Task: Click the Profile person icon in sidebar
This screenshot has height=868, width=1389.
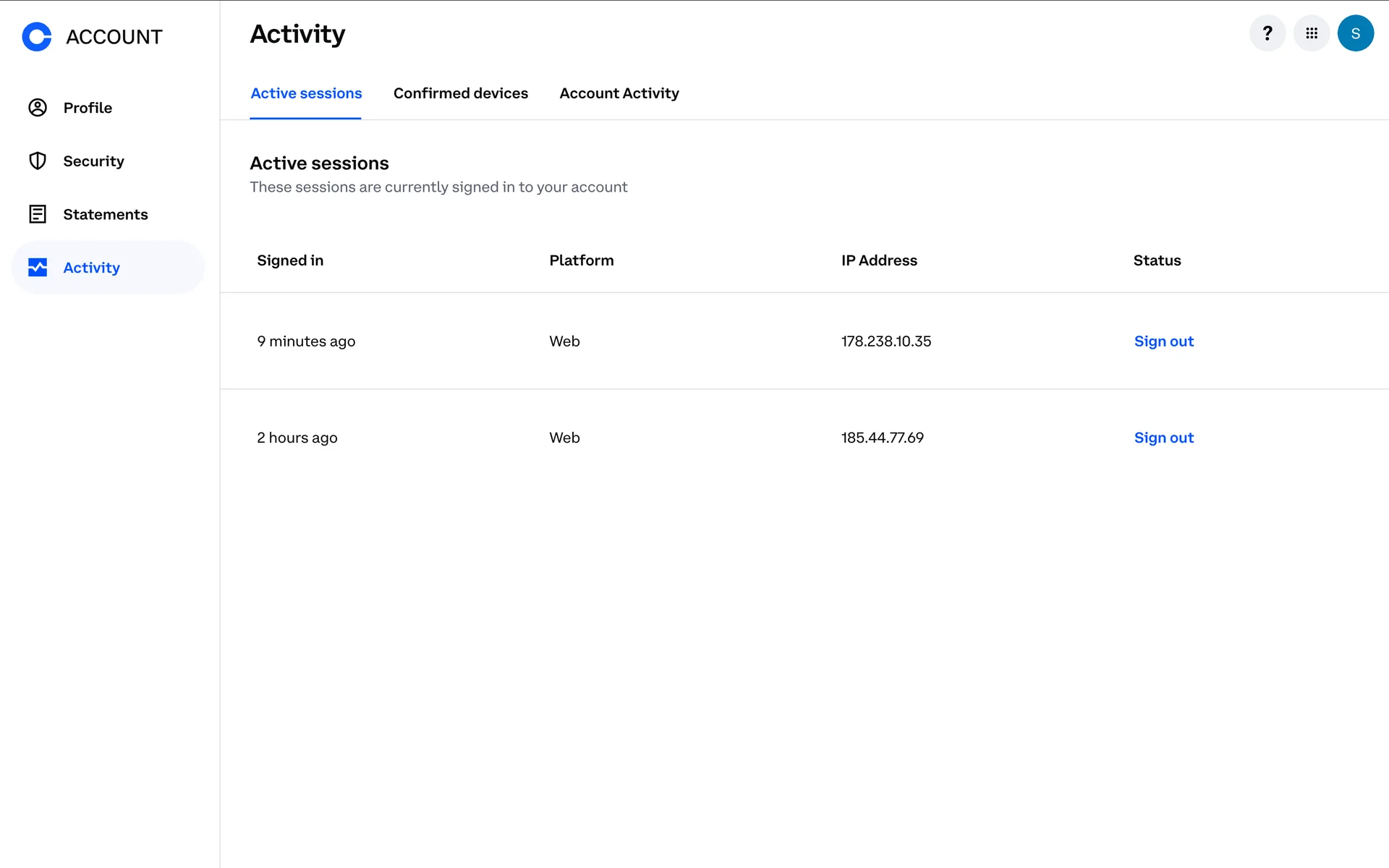Action: pyautogui.click(x=38, y=108)
